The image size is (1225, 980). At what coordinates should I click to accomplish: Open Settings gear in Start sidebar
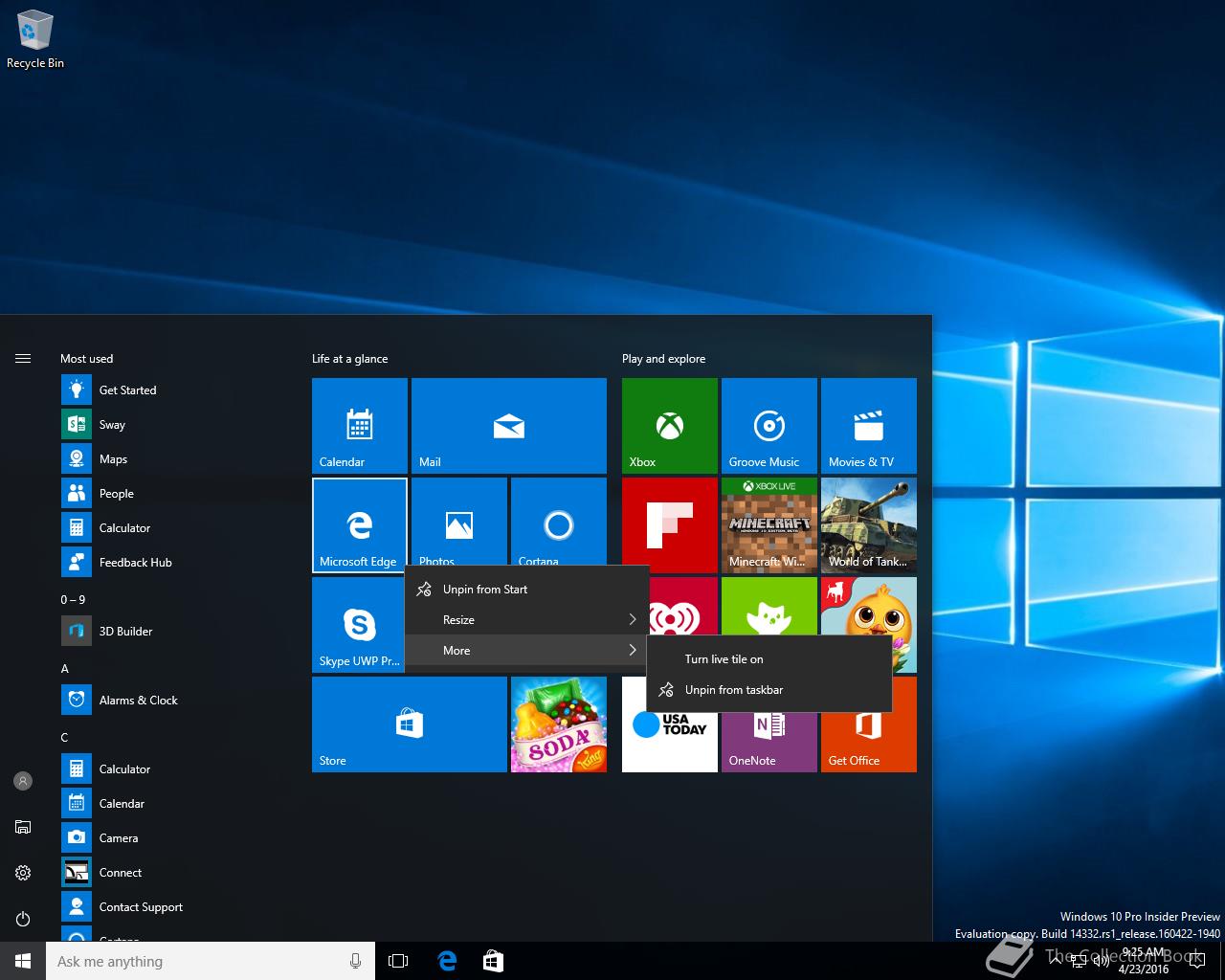pyautogui.click(x=23, y=873)
